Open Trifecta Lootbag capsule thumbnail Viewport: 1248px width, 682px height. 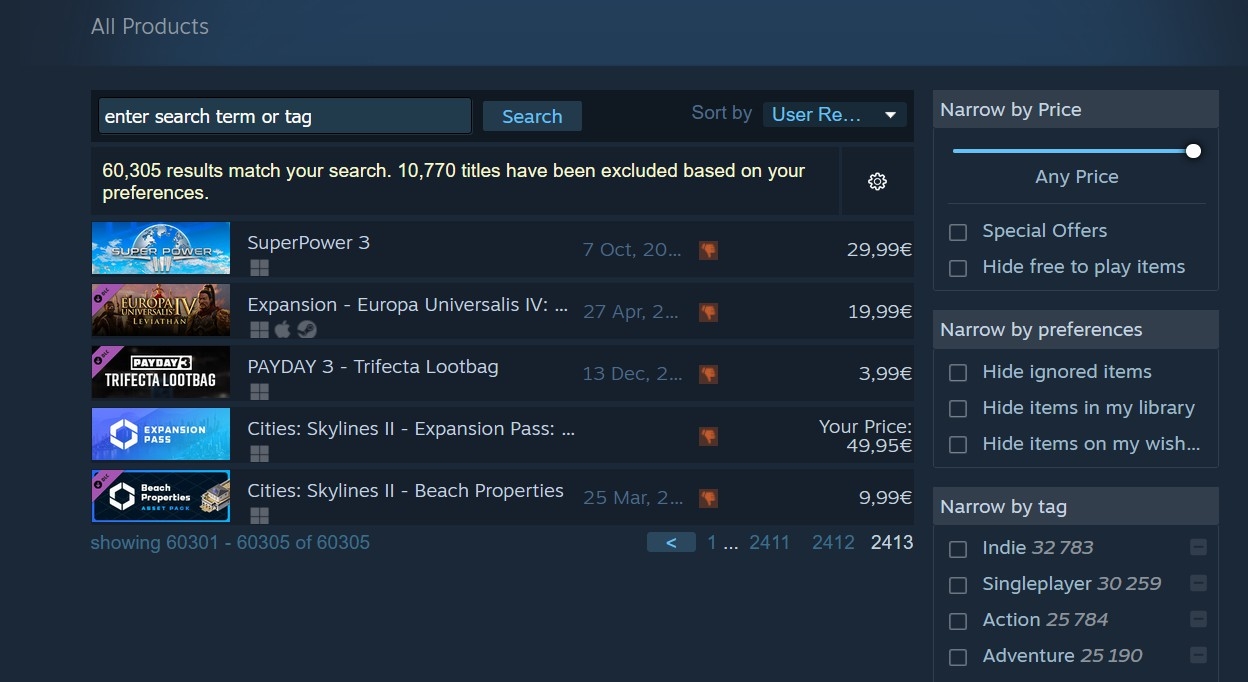tap(160, 372)
